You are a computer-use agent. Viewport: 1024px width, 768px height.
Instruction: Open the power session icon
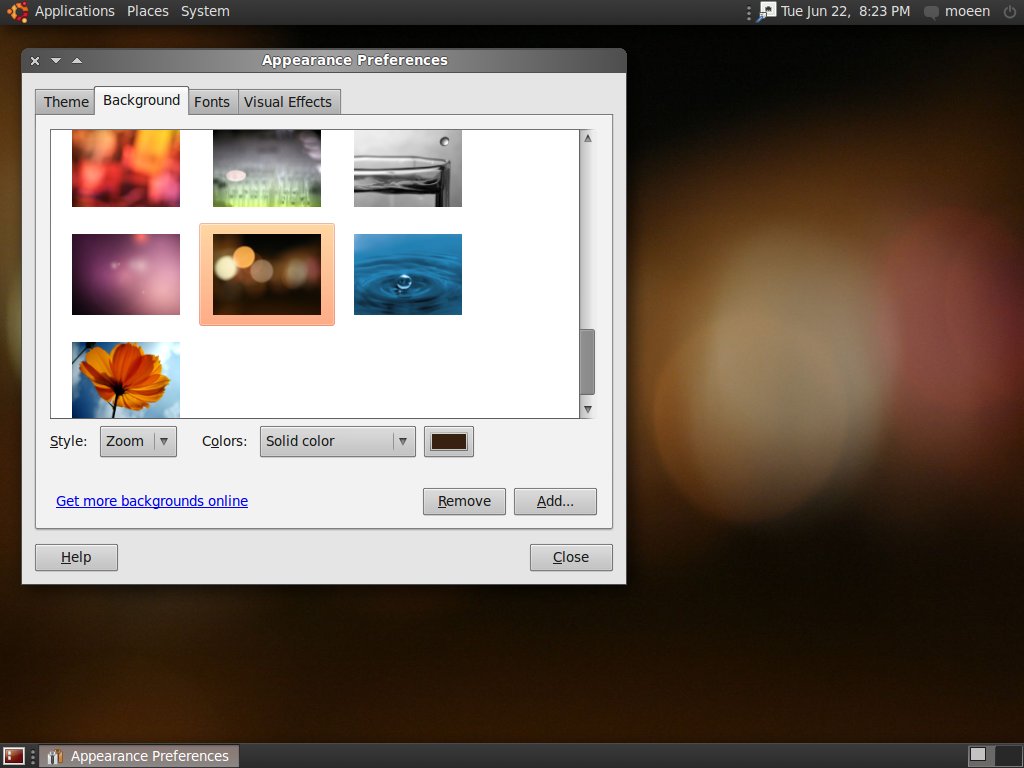1010,11
